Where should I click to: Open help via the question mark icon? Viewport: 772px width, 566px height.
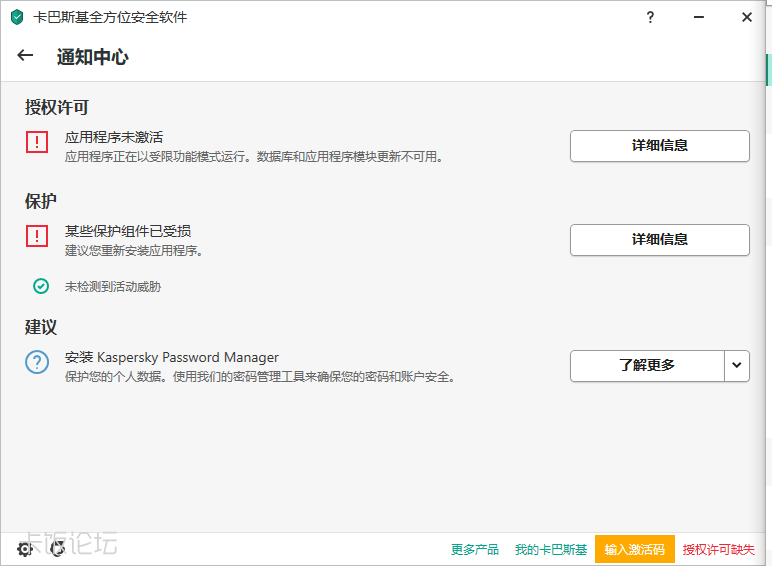point(650,18)
